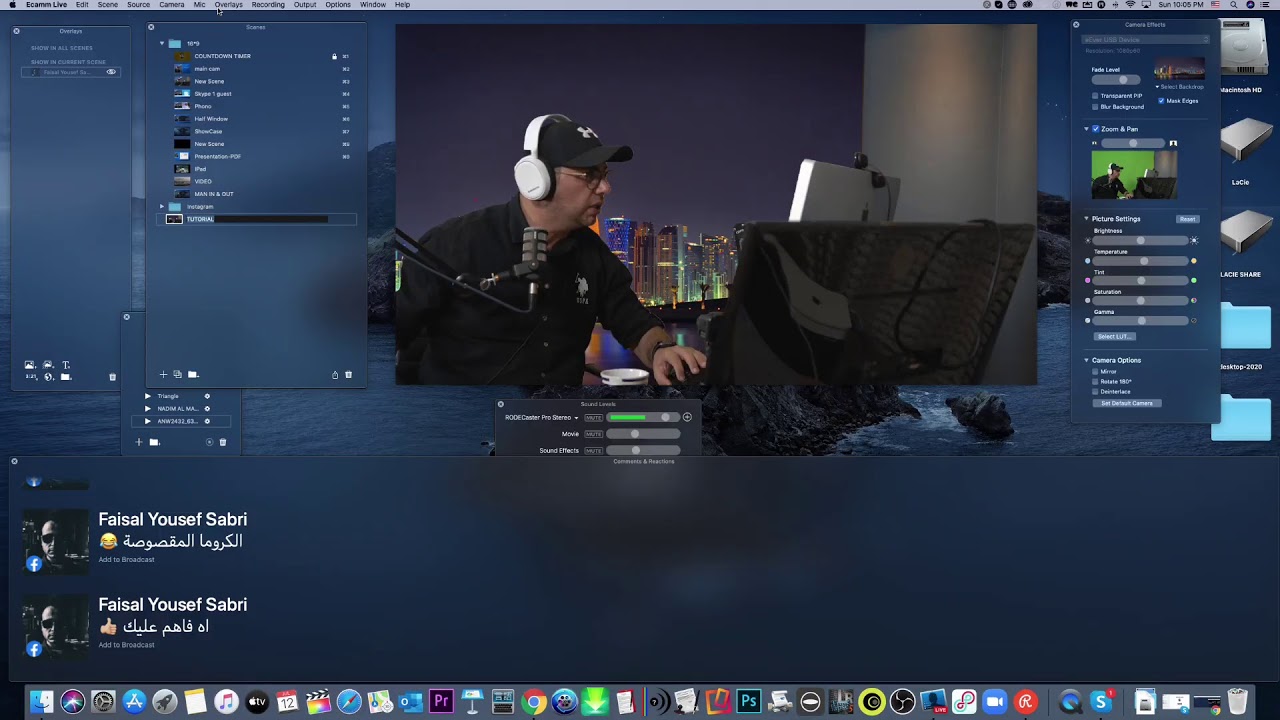This screenshot has height=720, width=1280.
Task: Duplicate the selected scene
Action: pos(177,374)
